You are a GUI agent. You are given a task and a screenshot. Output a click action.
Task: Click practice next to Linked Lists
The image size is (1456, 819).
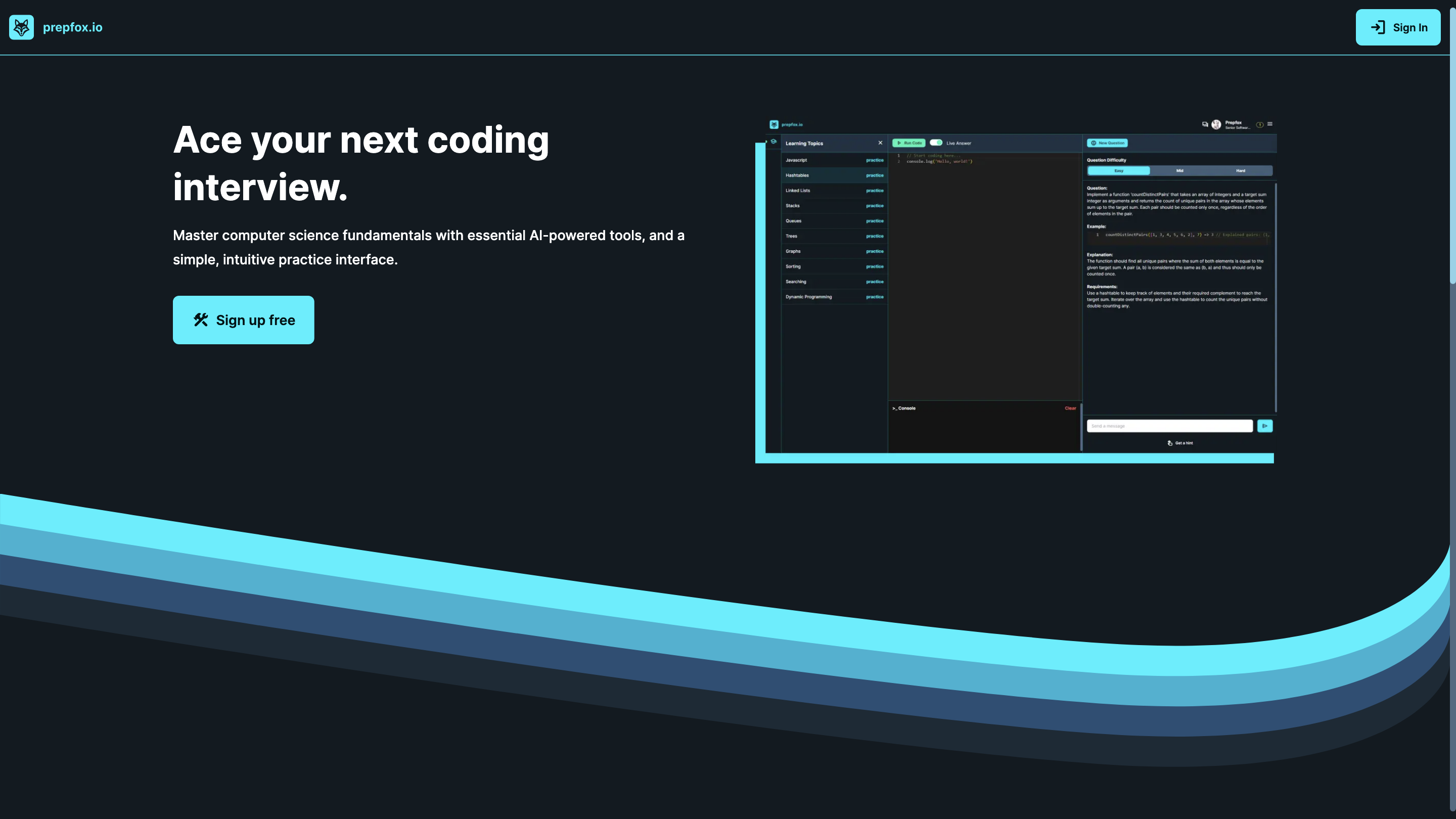pyautogui.click(x=875, y=191)
